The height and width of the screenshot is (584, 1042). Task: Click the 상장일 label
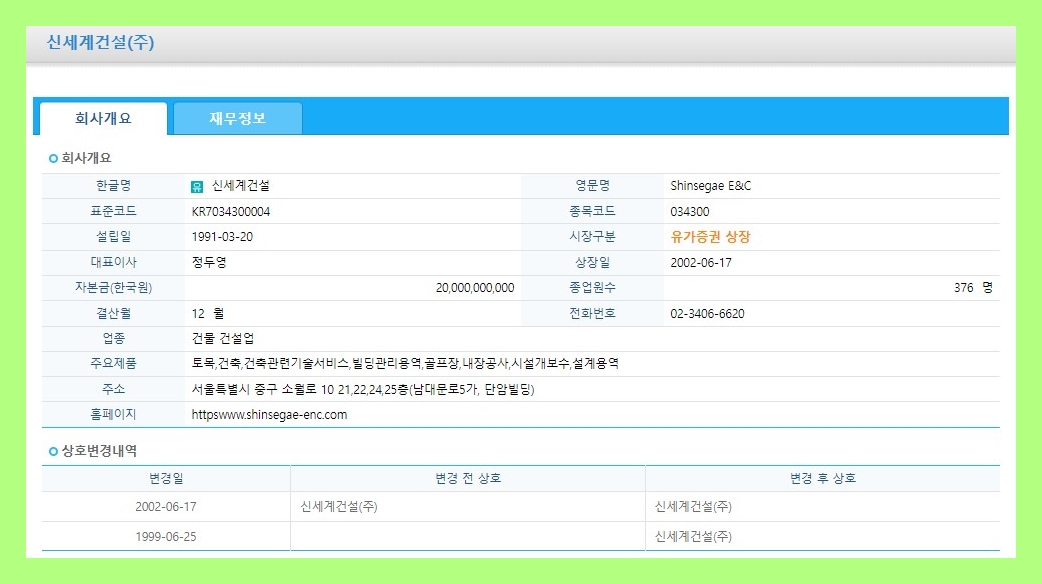pyautogui.click(x=593, y=262)
